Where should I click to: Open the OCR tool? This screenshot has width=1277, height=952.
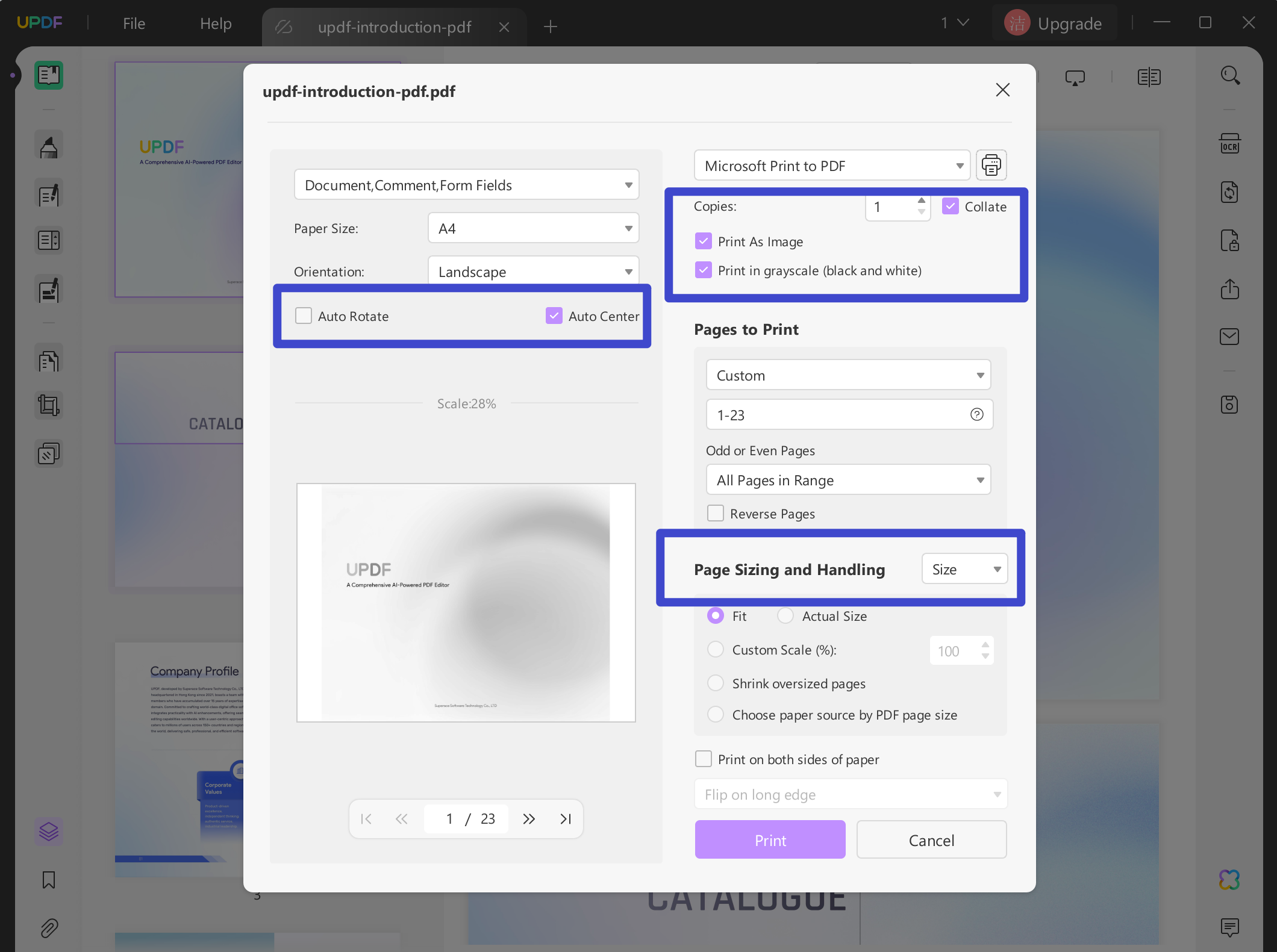point(1230,143)
